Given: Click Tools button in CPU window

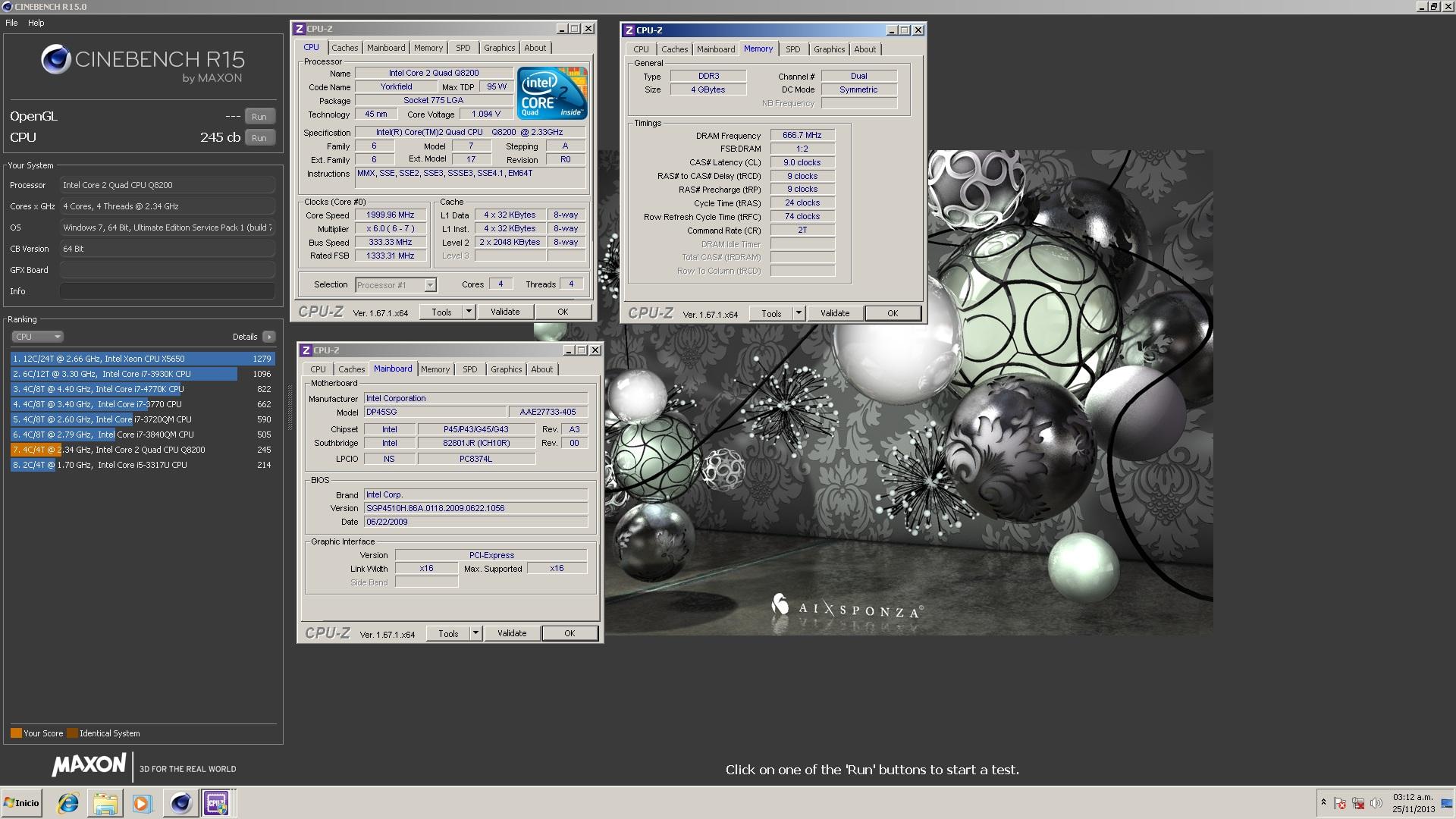Looking at the screenshot, I should tap(441, 312).
